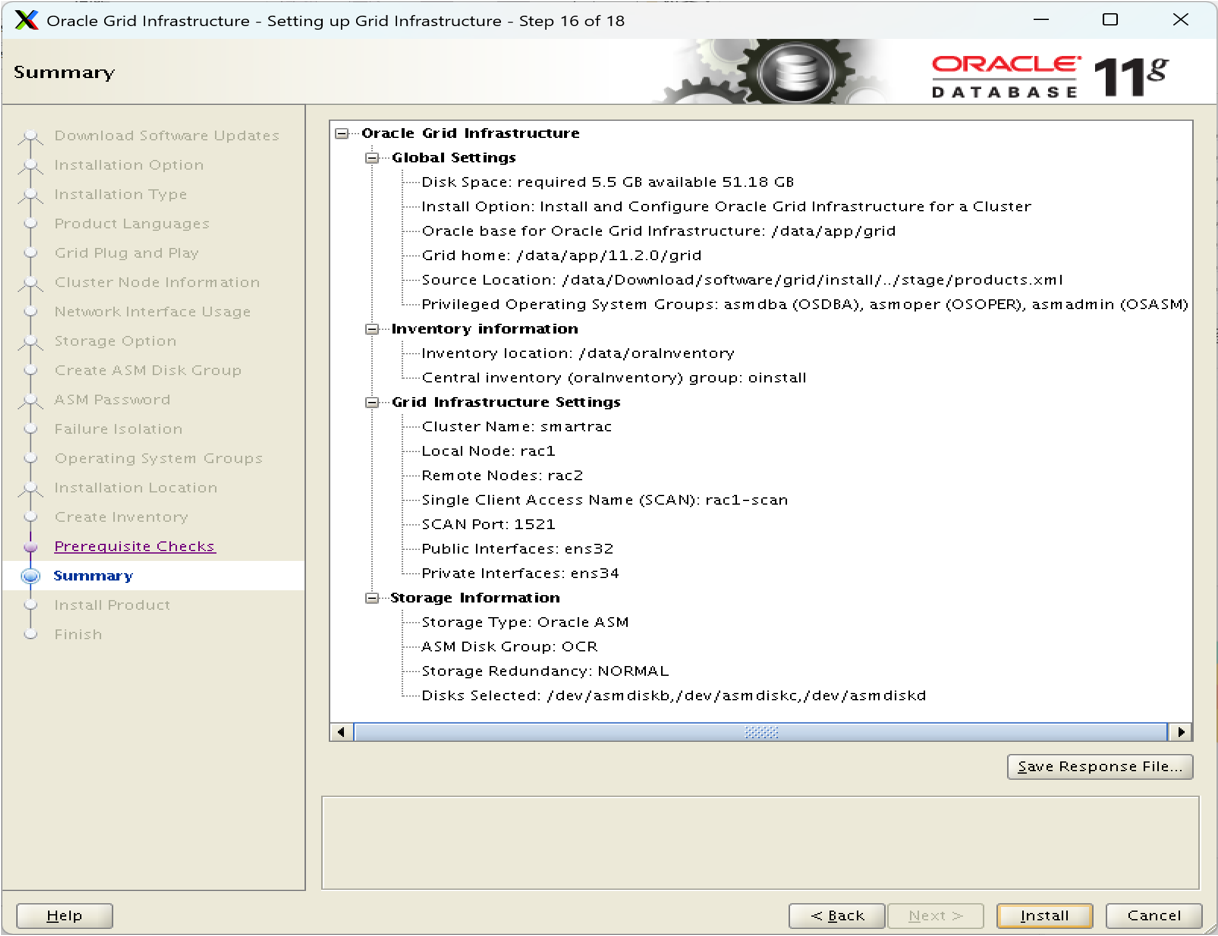Click the horizontal scrollbar left arrow
This screenshot has width=1218, height=936.
coord(341,732)
